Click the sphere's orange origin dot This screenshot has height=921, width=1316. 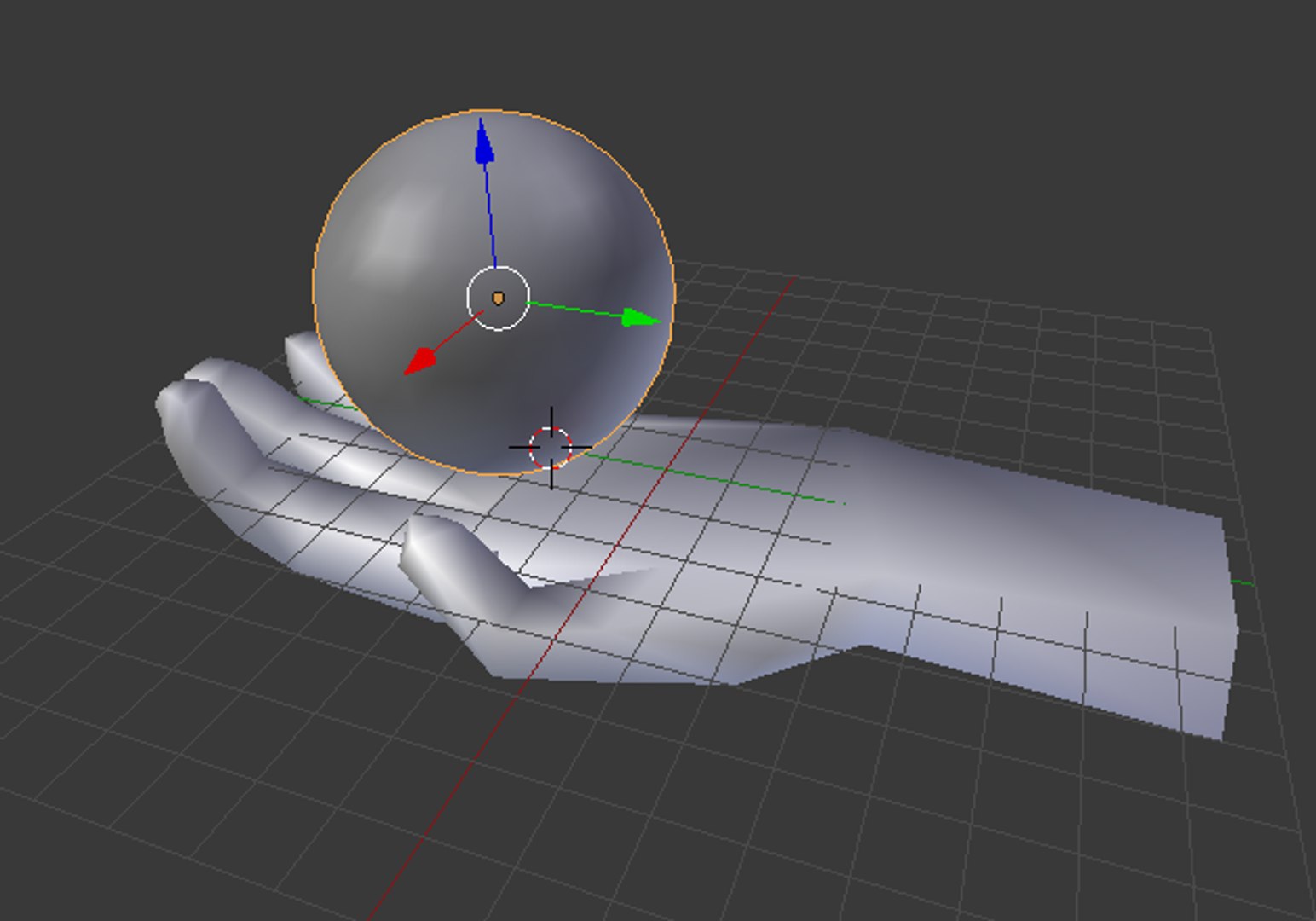click(x=499, y=298)
